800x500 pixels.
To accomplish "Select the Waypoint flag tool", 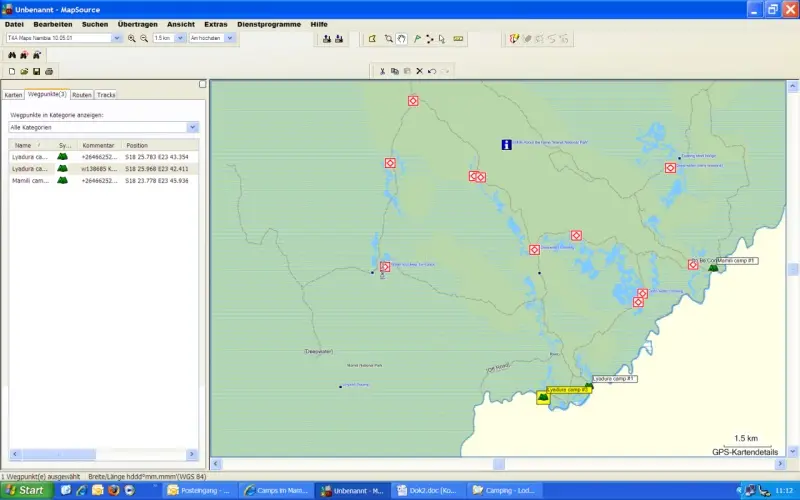I will click(417, 39).
